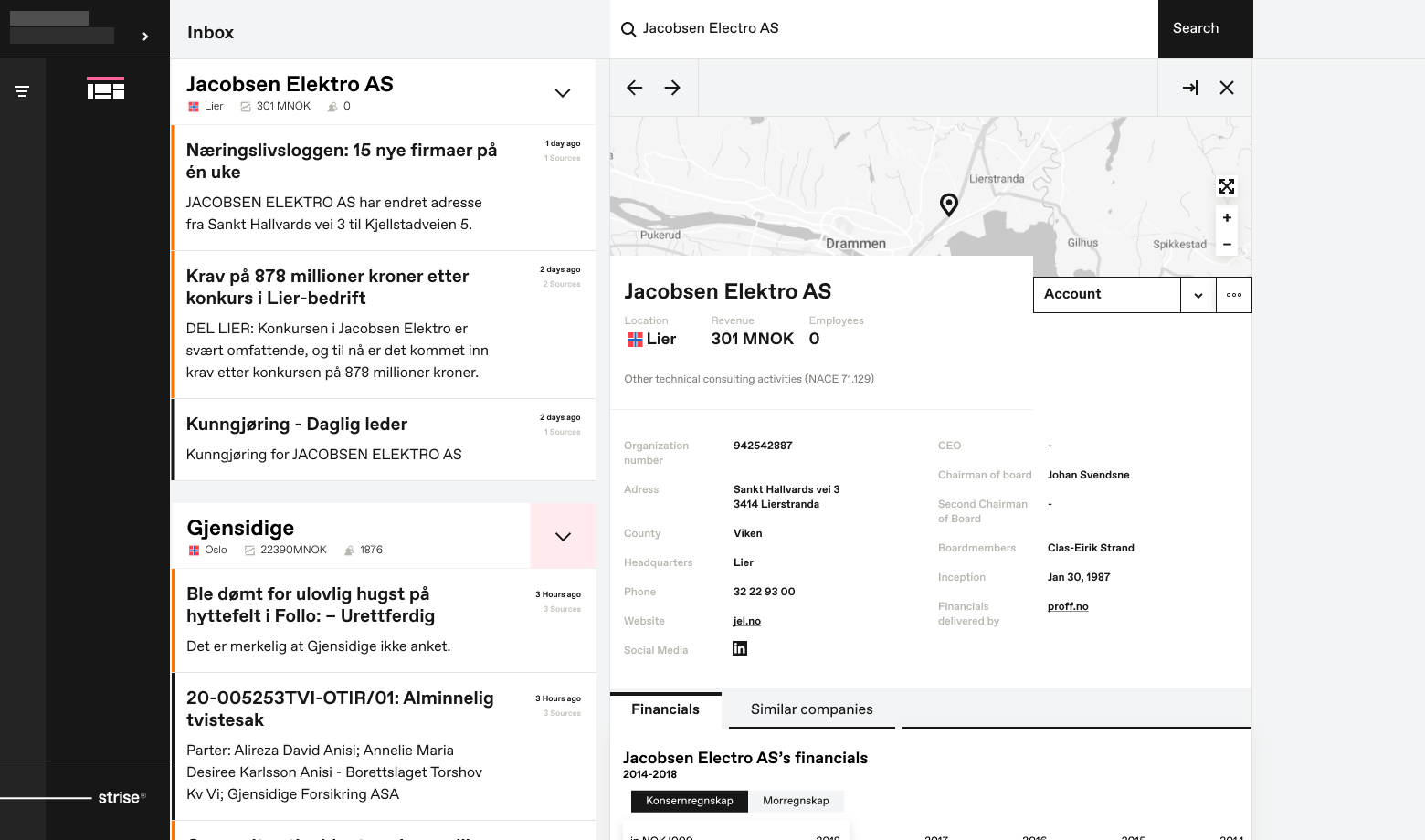Open the Account status dropdown
This screenshot has width=1425, height=840.
(x=1198, y=294)
